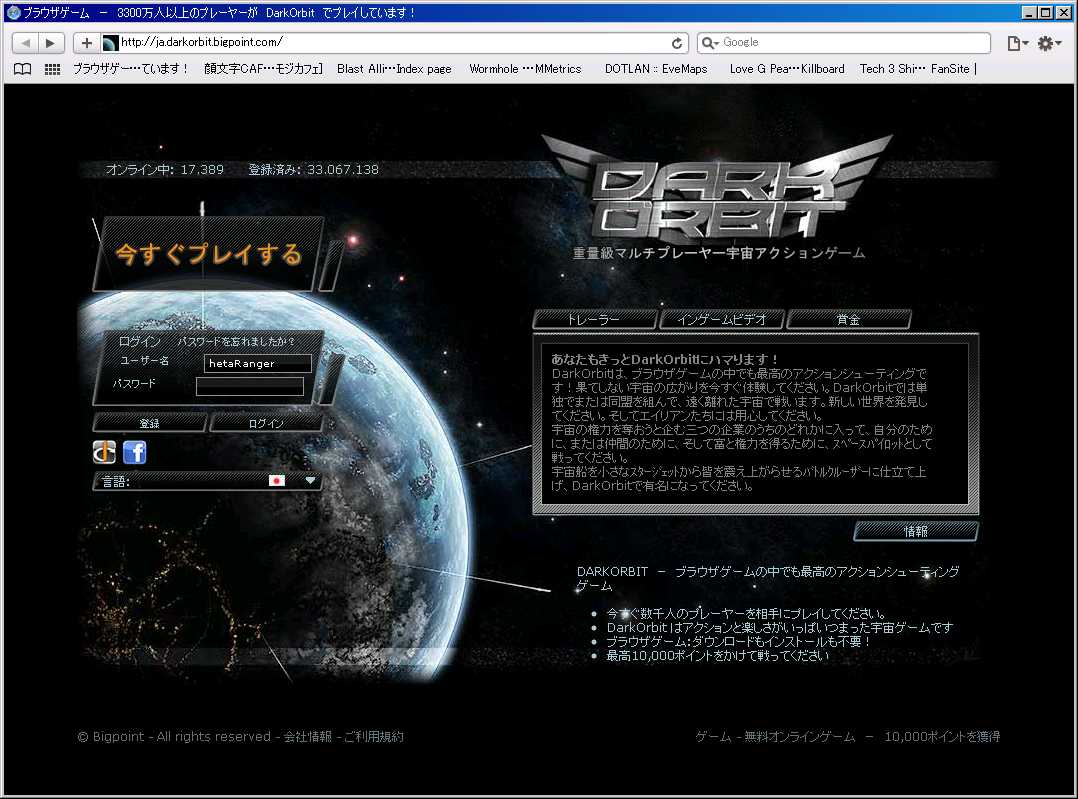The height and width of the screenshot is (799, 1078).
Task: Click the 今すぐプレイする banner button
Action: coord(208,254)
